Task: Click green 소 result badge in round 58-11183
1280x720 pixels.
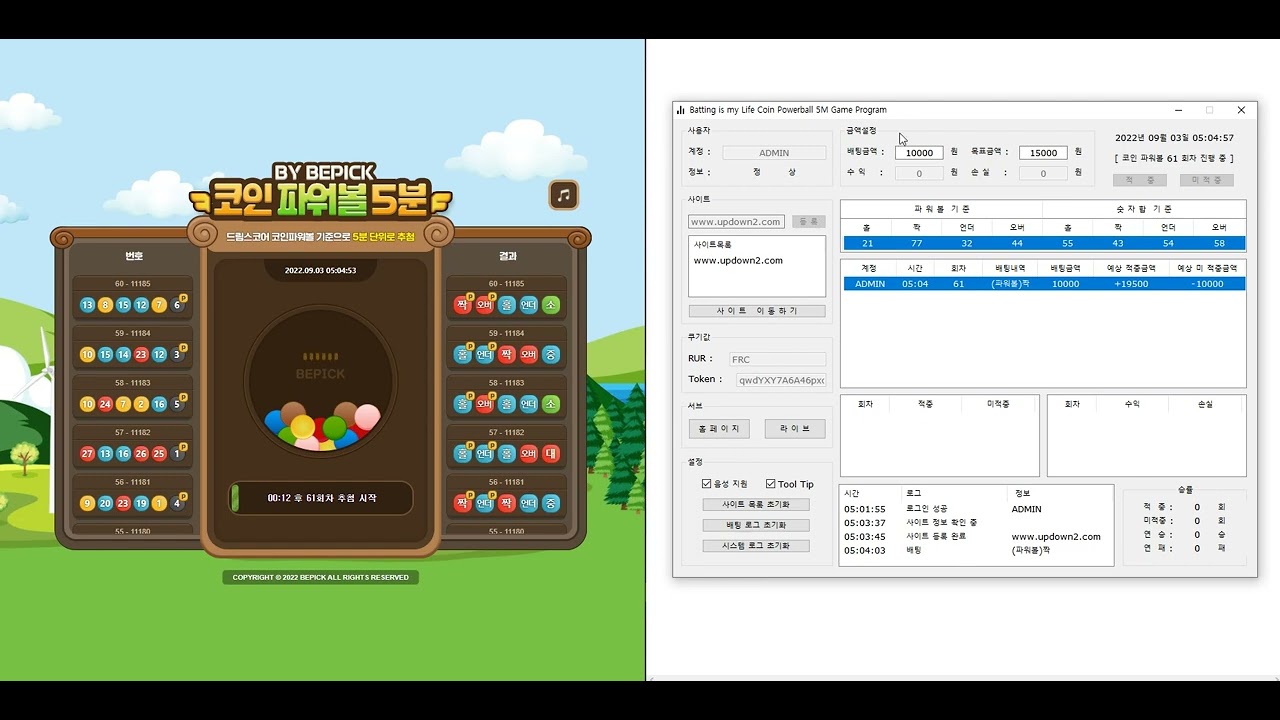Action: tap(551, 404)
